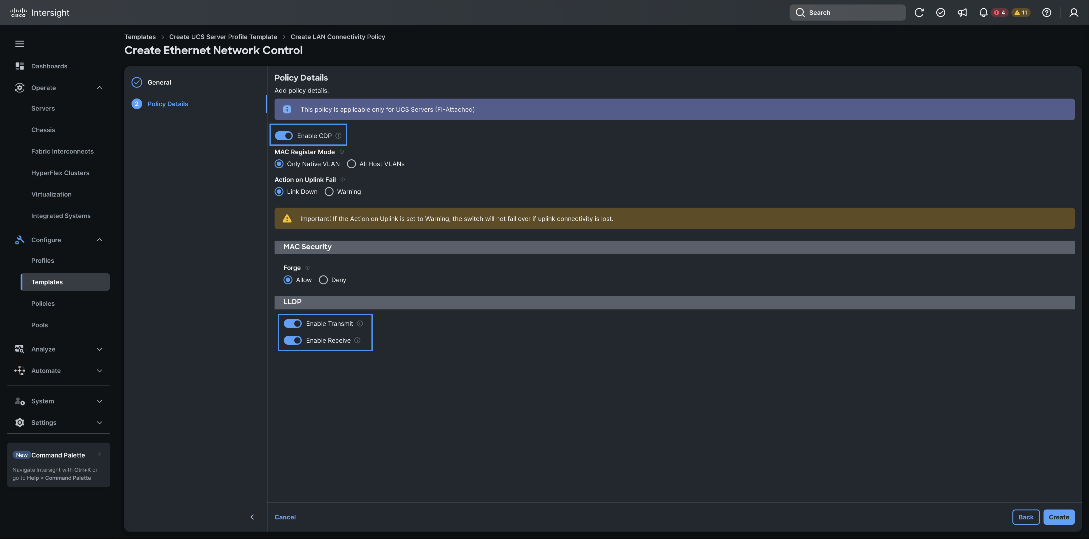This screenshot has width=1089, height=539.
Task: Click info icon next to Enable CDP
Action: (x=339, y=135)
